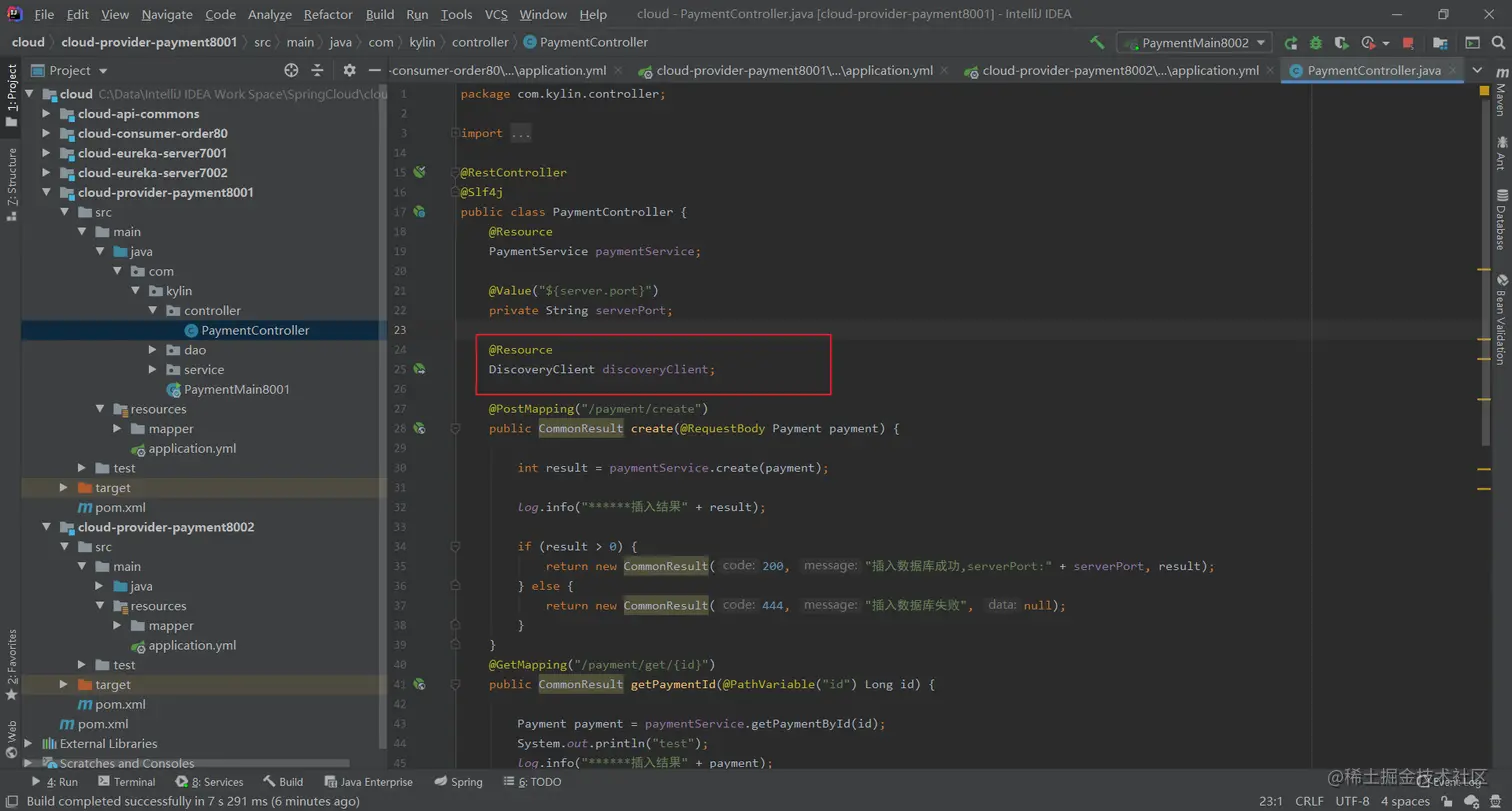Open the Spring tool window
The height and width of the screenshot is (811, 1512).
click(x=458, y=782)
